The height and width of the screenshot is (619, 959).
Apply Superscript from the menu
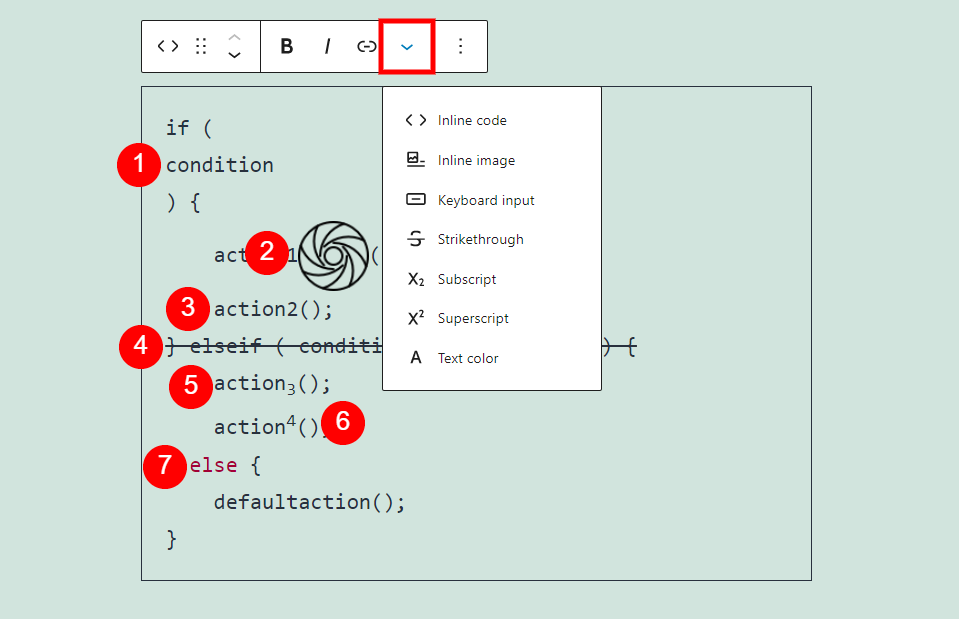(472, 318)
